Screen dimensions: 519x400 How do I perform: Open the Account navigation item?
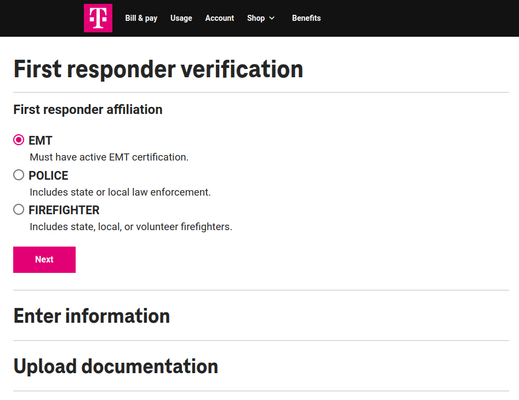[x=219, y=18]
